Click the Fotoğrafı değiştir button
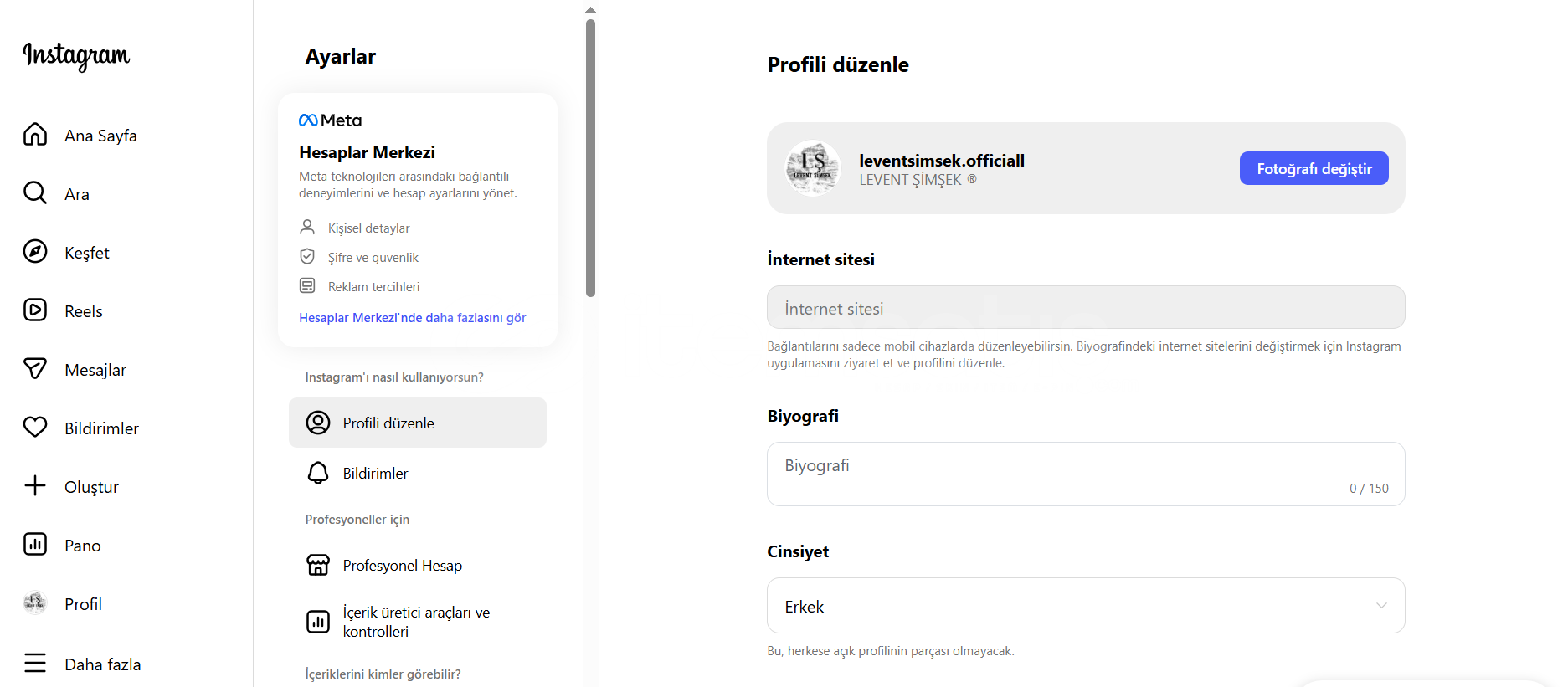This screenshot has width=1568, height=687. 1313,169
